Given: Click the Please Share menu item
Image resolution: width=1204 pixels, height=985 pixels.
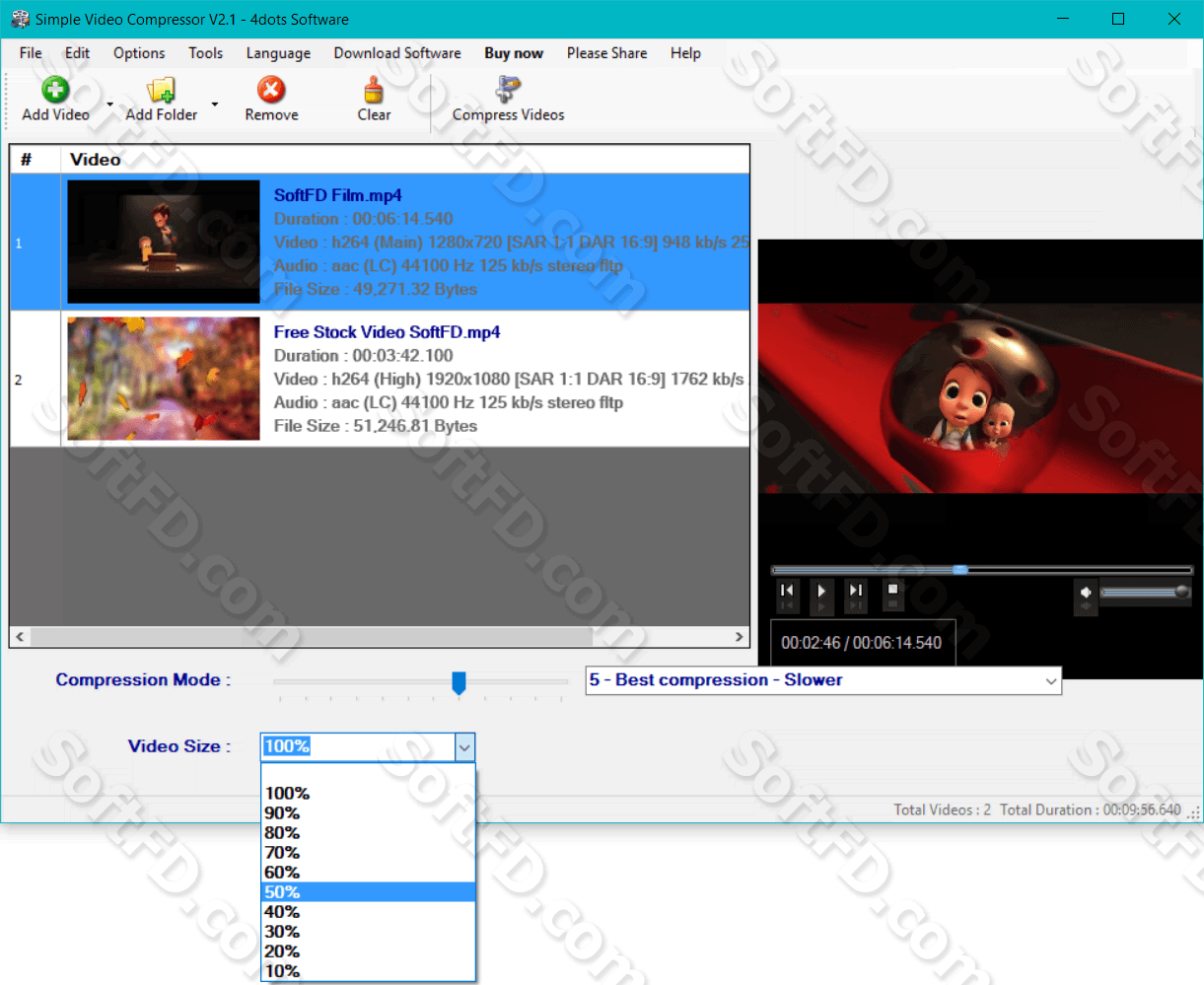Looking at the screenshot, I should tap(606, 53).
